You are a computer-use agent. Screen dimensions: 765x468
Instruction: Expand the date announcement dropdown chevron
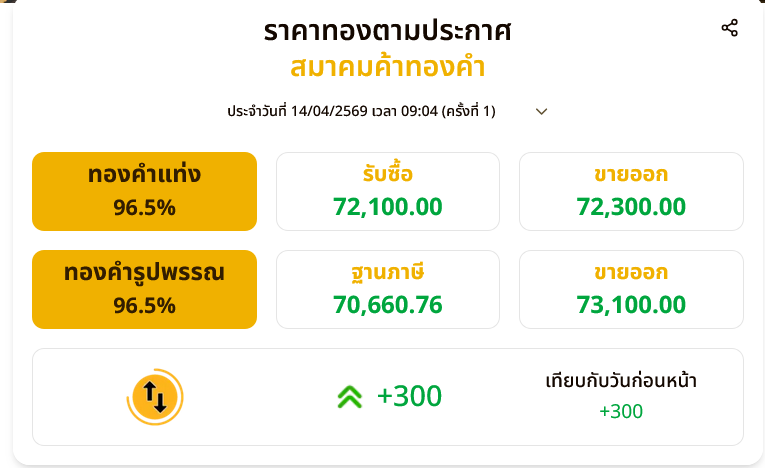point(542,111)
